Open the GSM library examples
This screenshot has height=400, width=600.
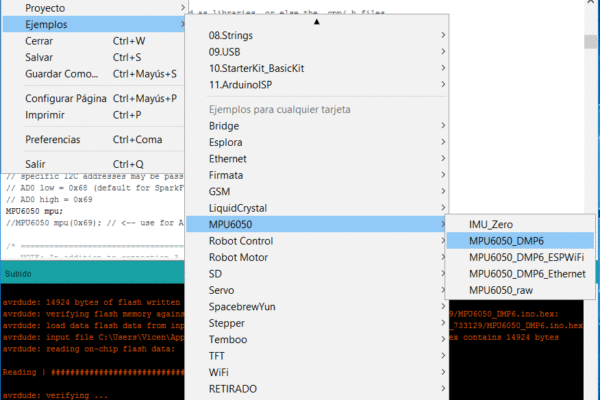coord(317,191)
